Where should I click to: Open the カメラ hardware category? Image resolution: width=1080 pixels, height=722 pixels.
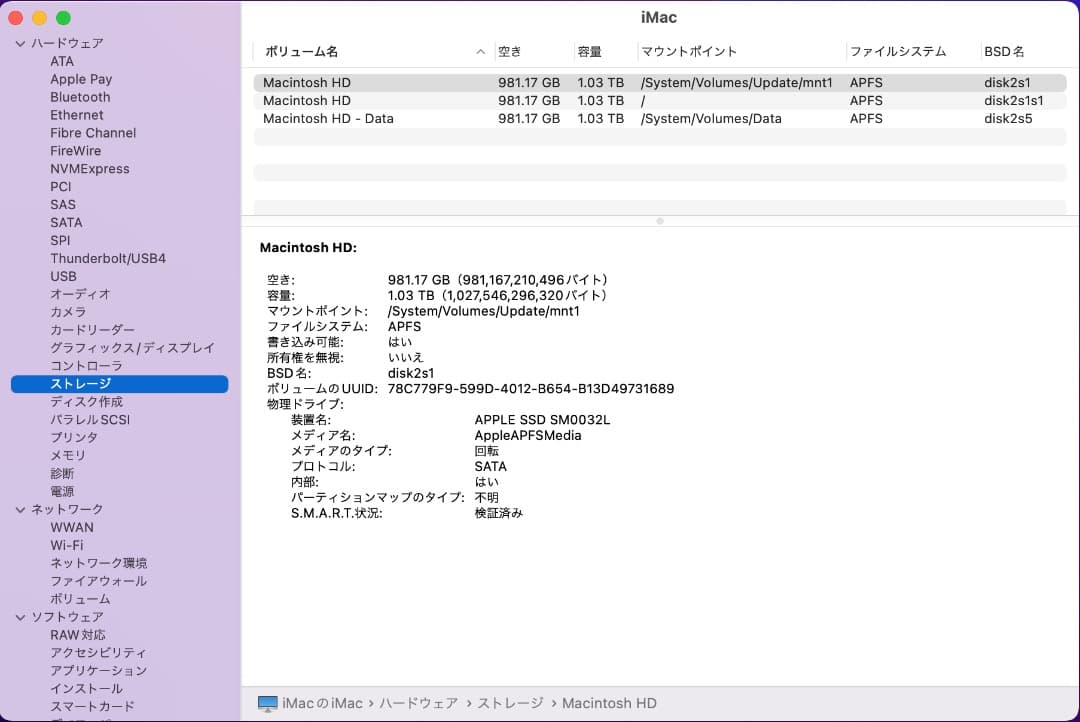coord(67,312)
